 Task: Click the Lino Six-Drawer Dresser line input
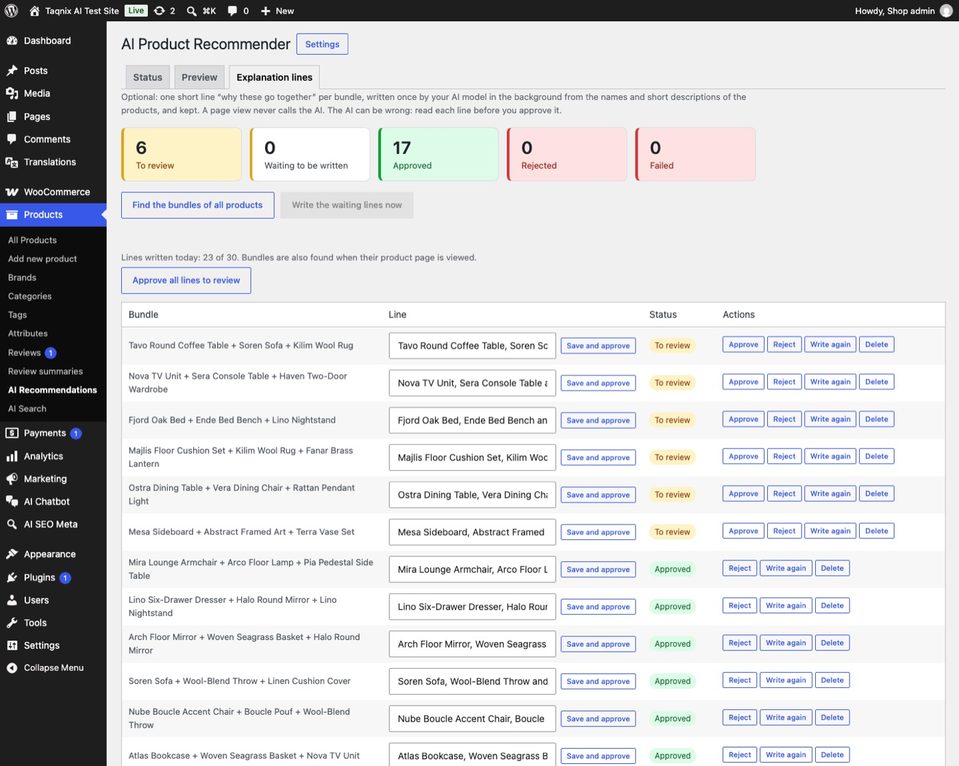click(472, 607)
